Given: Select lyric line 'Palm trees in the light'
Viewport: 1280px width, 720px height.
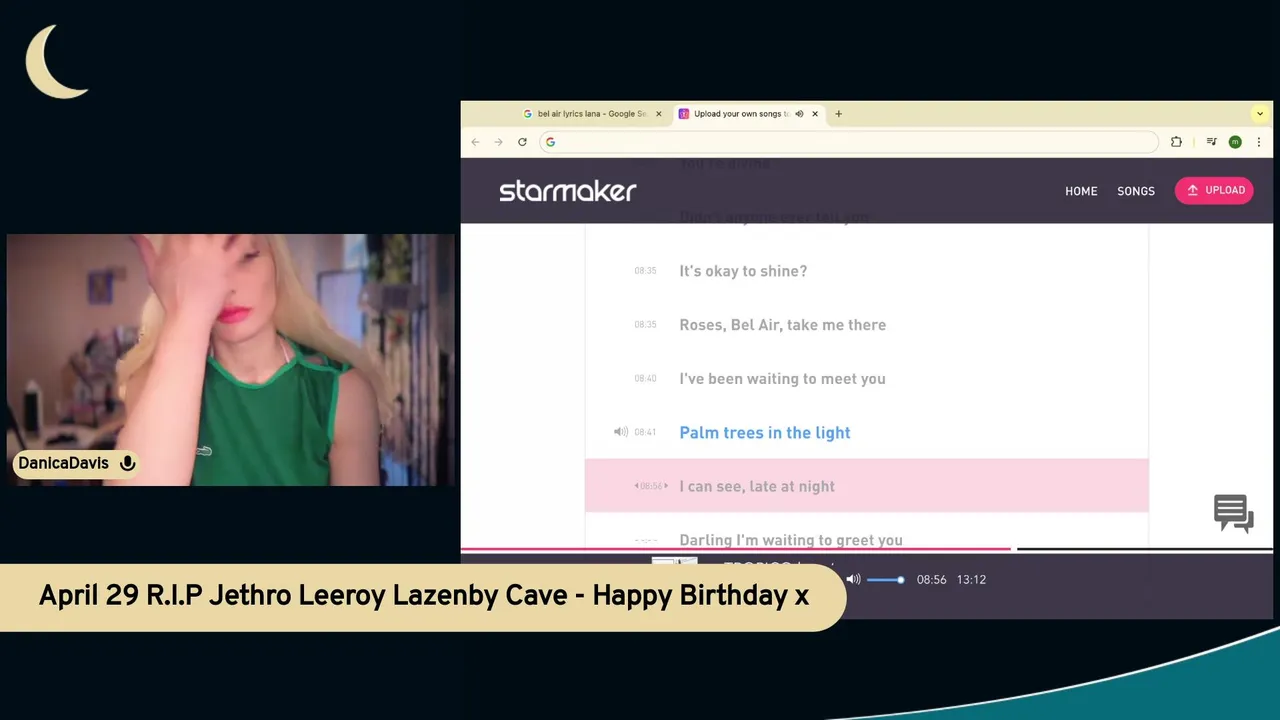Looking at the screenshot, I should coord(765,433).
